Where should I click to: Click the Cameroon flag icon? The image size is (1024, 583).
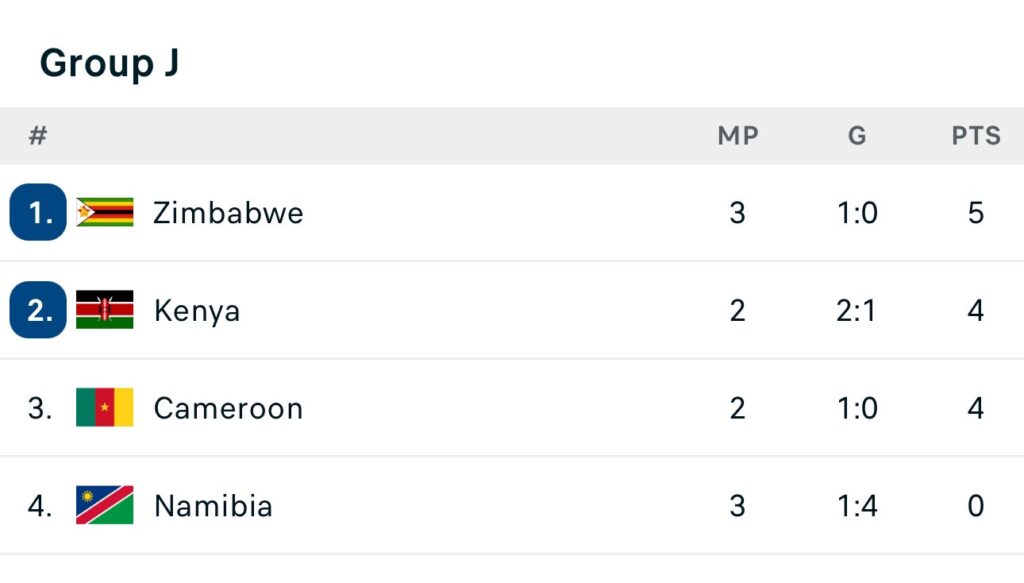[x=104, y=407]
